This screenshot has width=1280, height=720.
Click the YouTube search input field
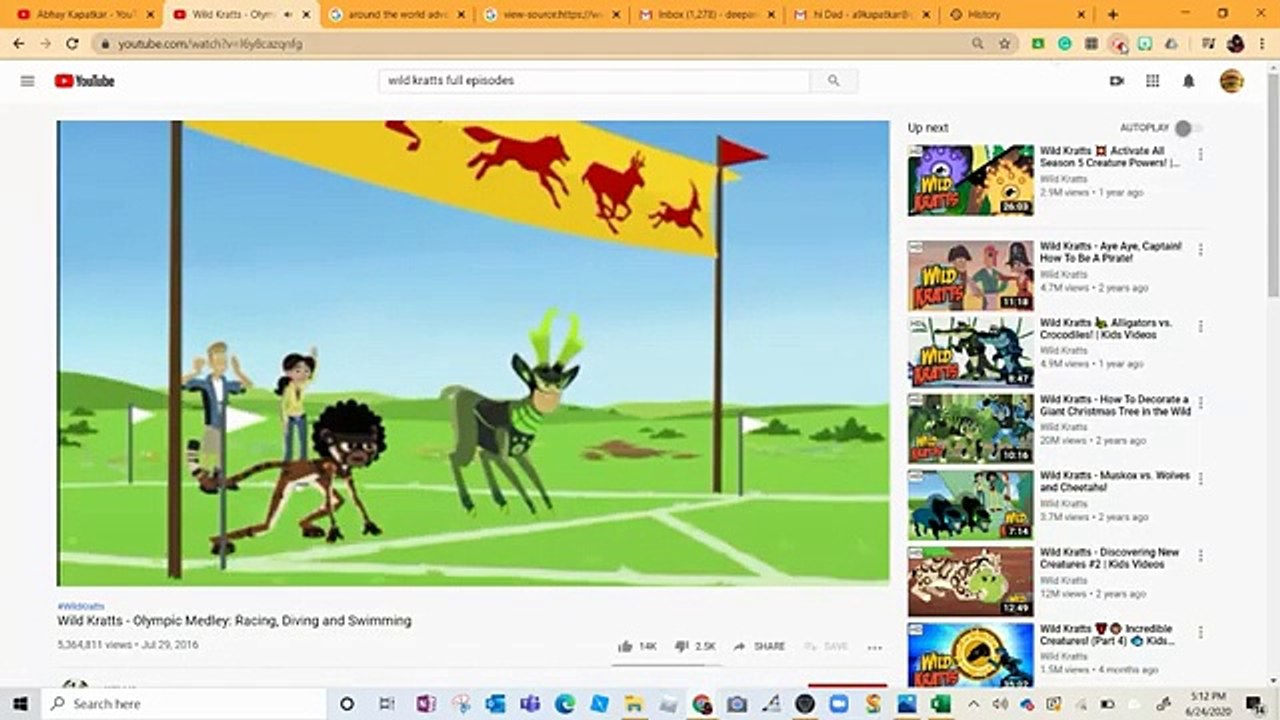coord(594,81)
